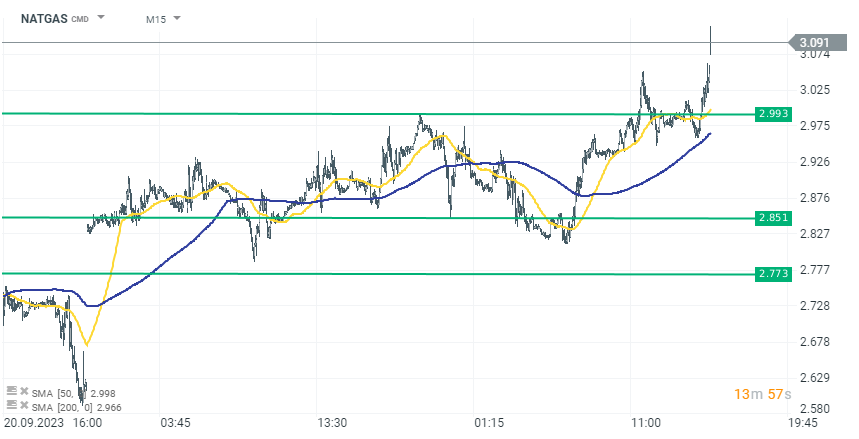Click the 19:45 time axis label
This screenshot has width=859, height=439.
[803, 423]
